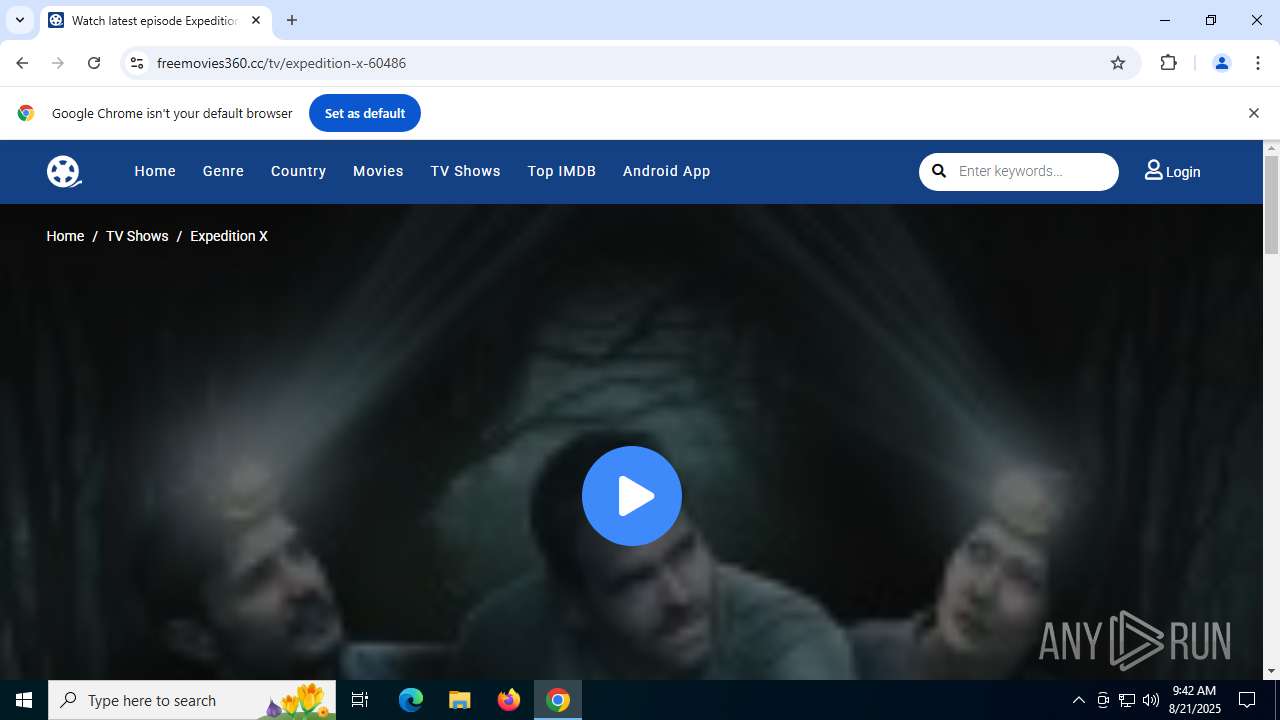
Task: Open the Login link
Action: coord(1172,171)
